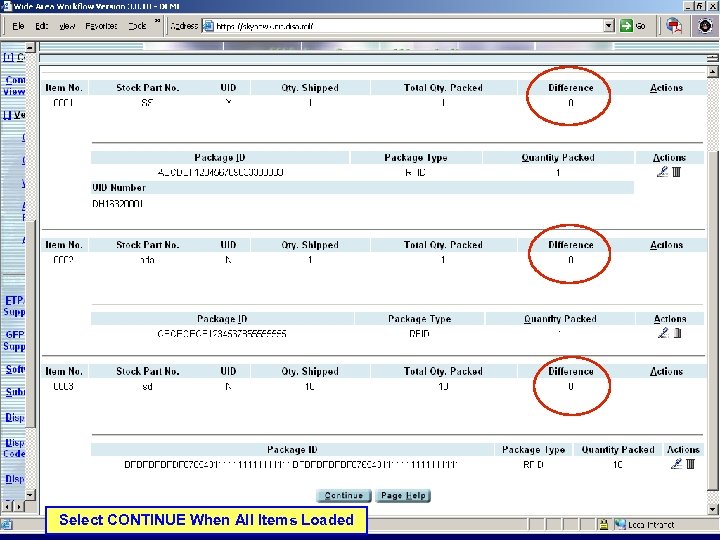The image size is (720, 540).
Task: Click item number 0001 cell
Action: (63, 103)
